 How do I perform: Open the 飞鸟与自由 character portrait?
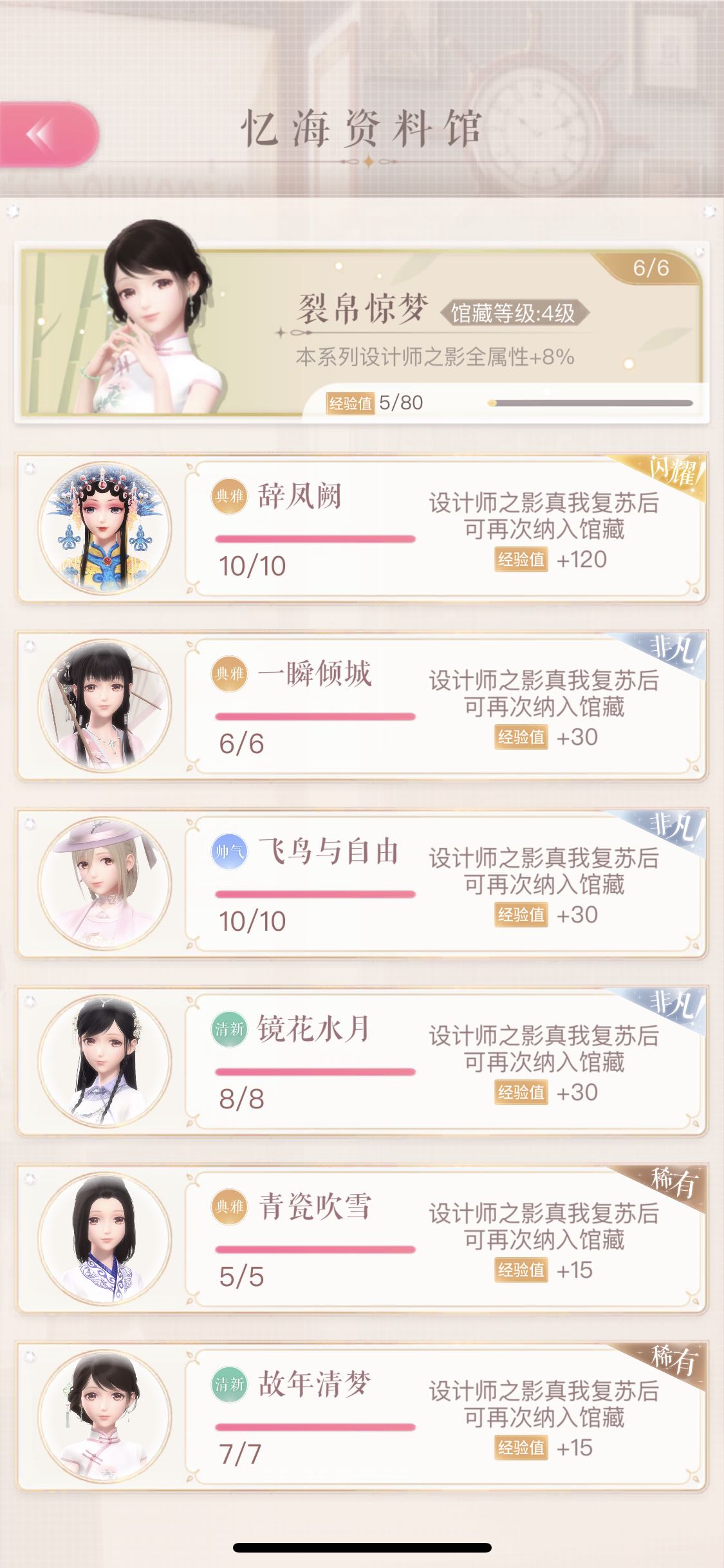click(x=104, y=883)
